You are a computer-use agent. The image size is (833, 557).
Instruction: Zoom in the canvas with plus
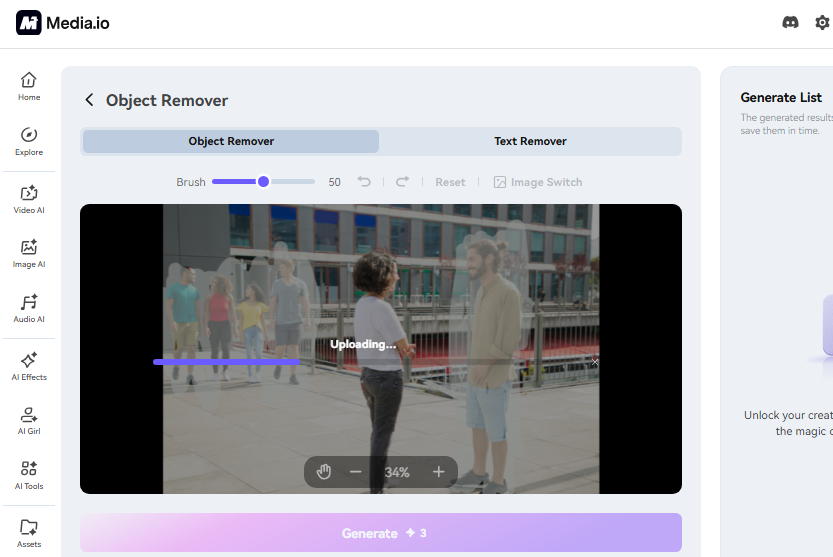(438, 471)
